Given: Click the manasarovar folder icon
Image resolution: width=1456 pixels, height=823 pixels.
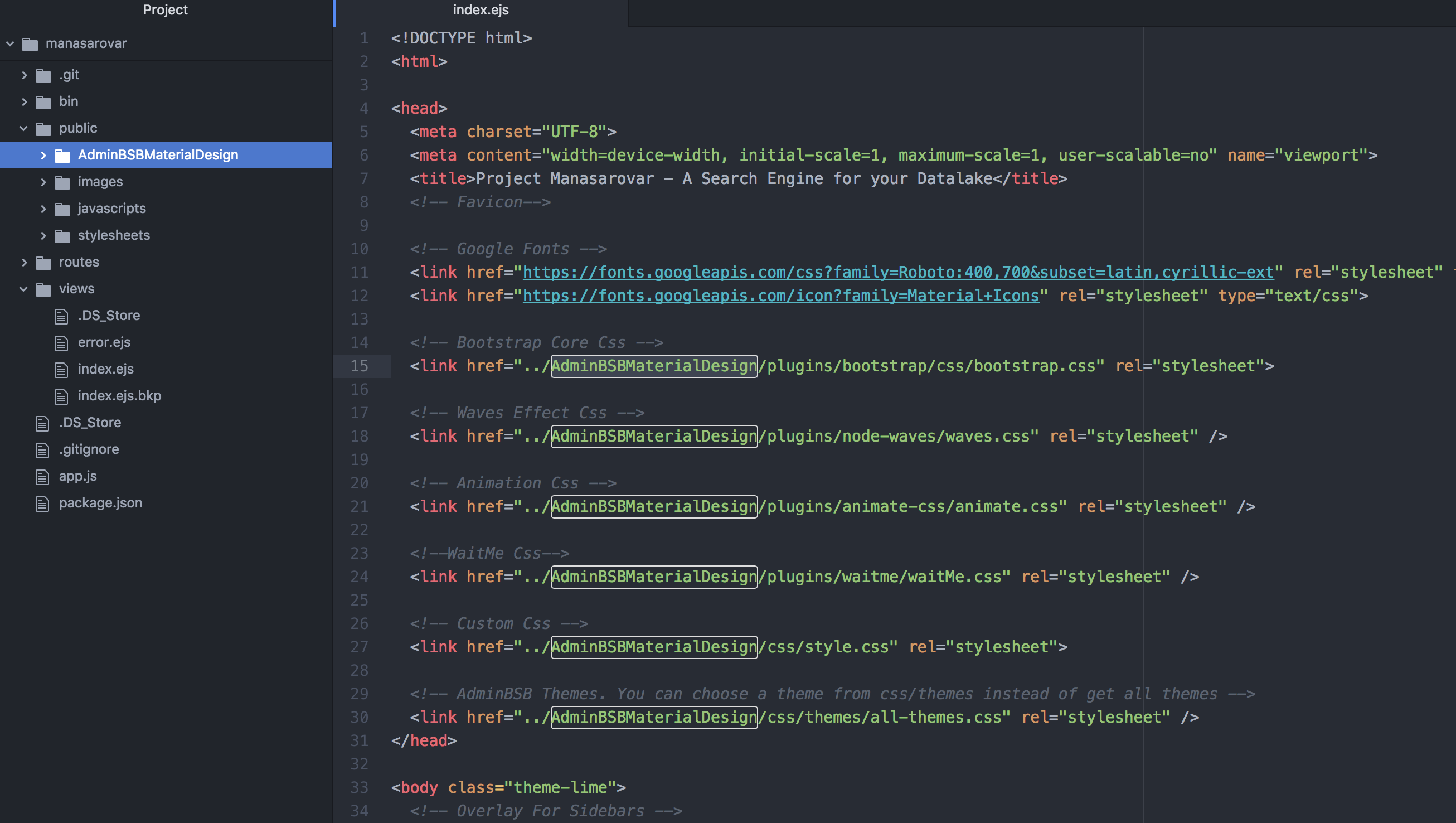Looking at the screenshot, I should pyautogui.click(x=30, y=44).
